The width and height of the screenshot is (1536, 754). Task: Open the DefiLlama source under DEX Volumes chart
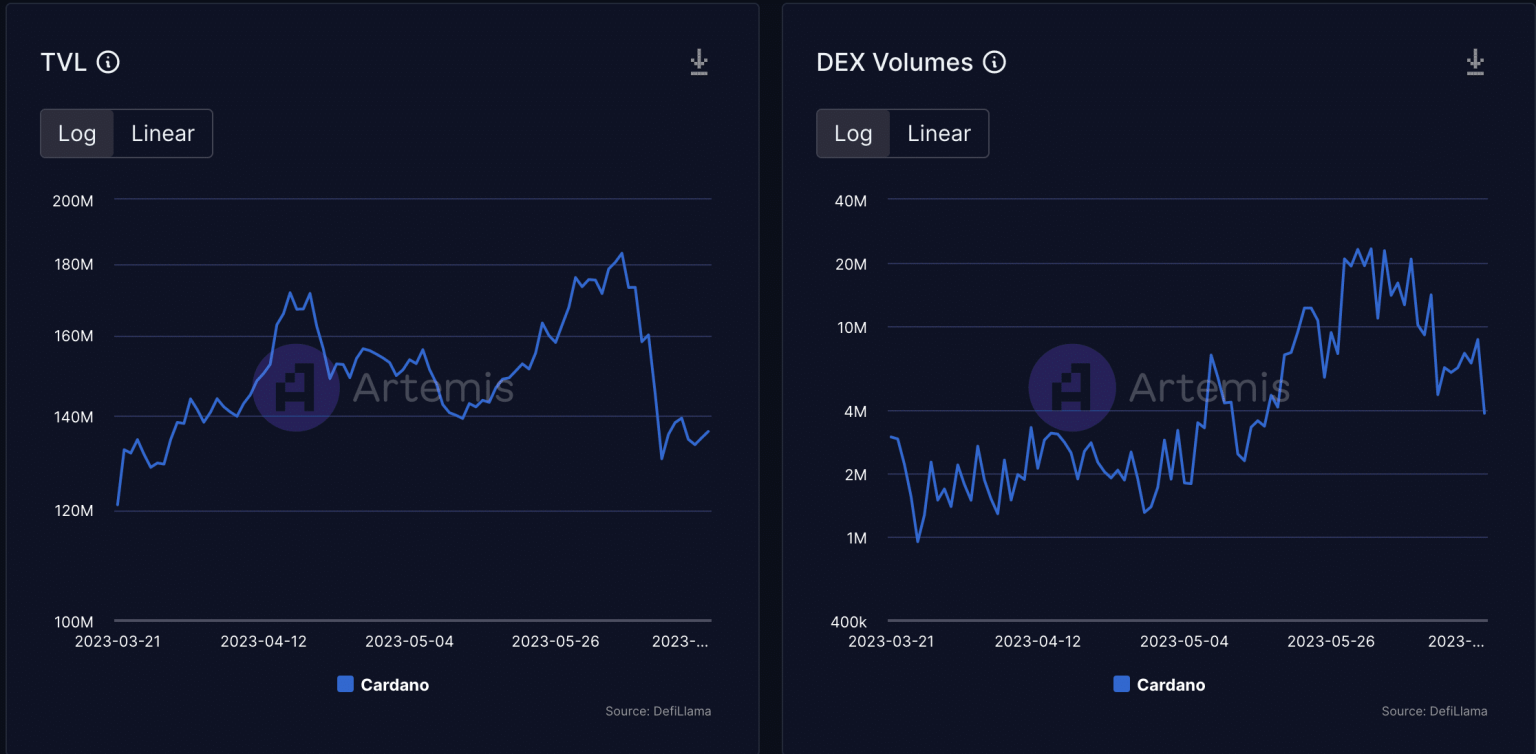tap(1434, 711)
